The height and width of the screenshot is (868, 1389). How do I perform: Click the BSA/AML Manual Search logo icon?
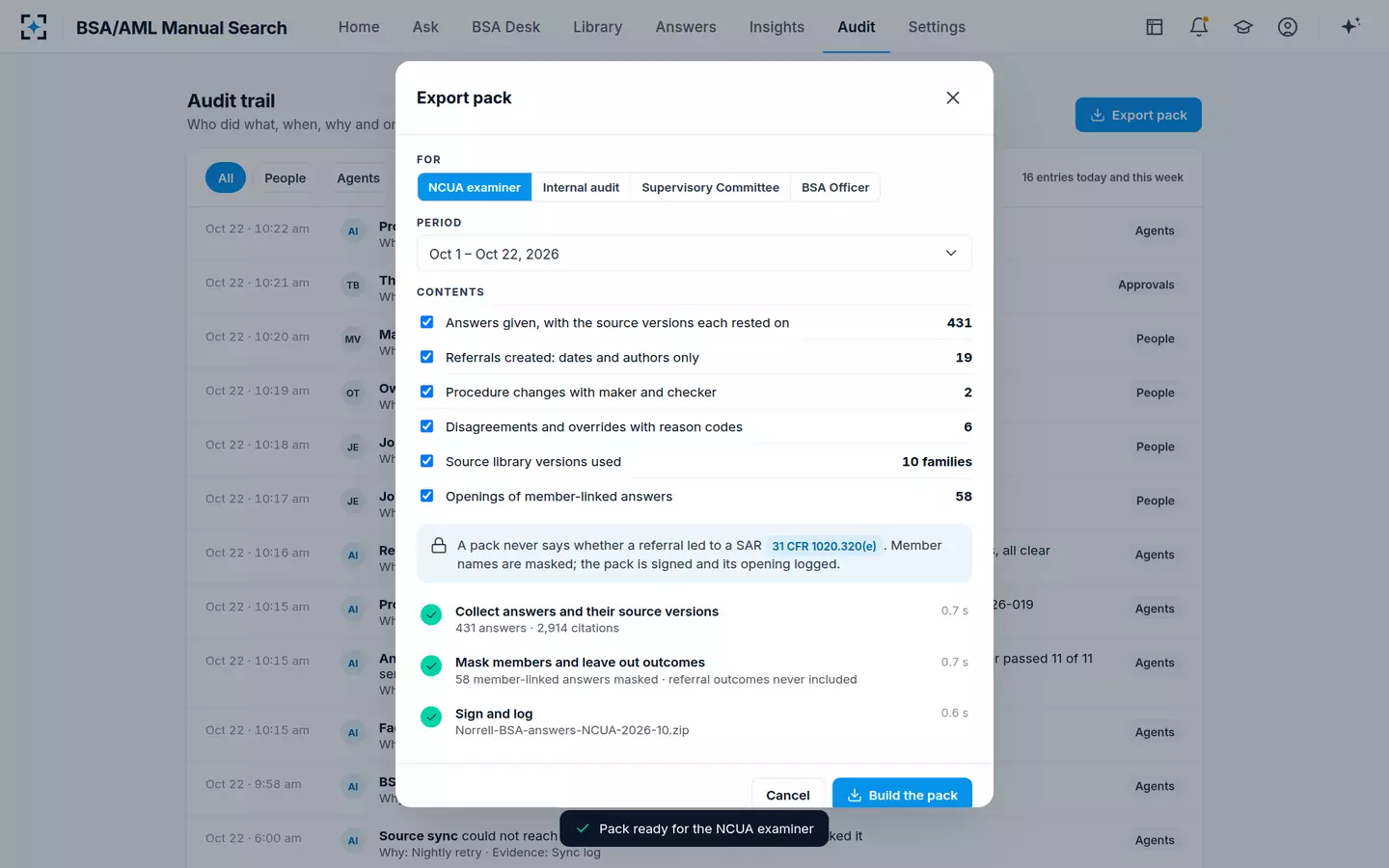(x=34, y=27)
